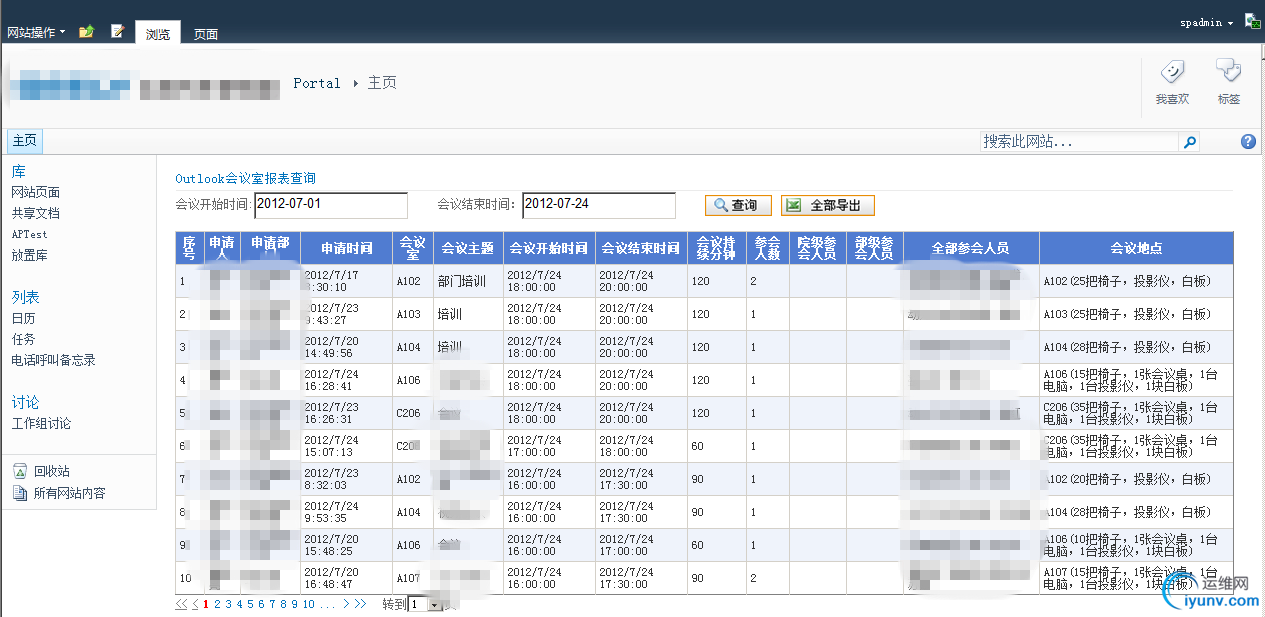The width and height of the screenshot is (1265, 617).
Task: Click the navigate up folder icon
Action: pos(87,32)
